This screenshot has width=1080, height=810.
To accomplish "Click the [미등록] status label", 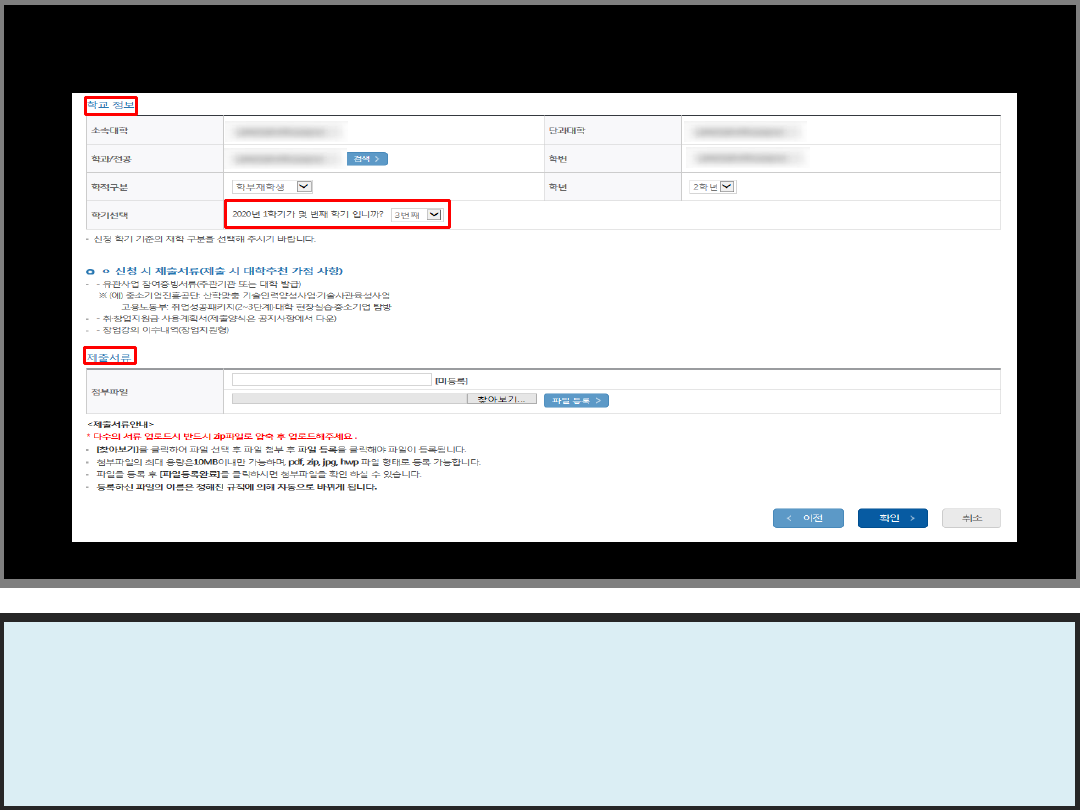I will [452, 381].
